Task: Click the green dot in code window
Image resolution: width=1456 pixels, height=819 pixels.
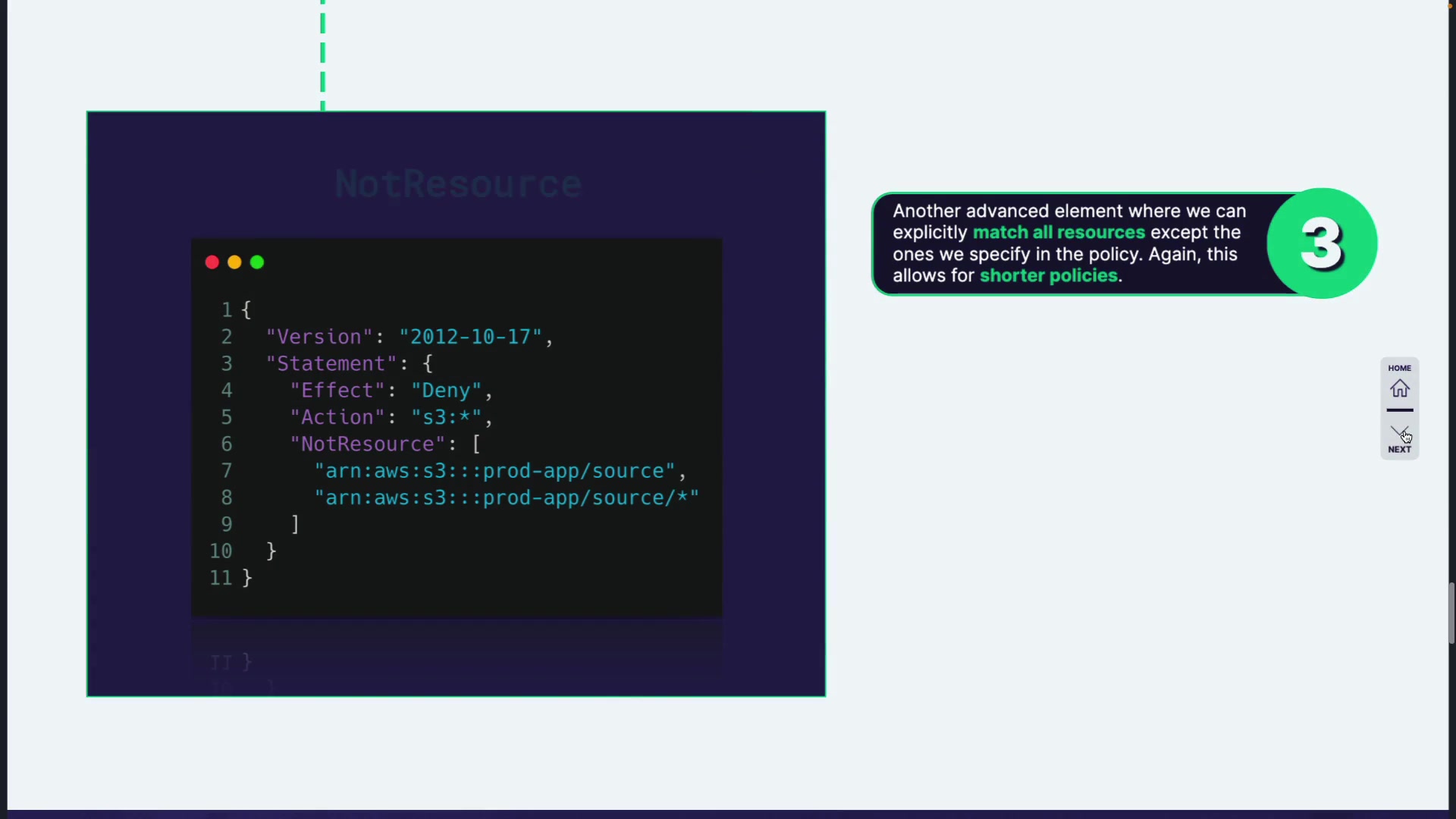Action: coord(257,262)
